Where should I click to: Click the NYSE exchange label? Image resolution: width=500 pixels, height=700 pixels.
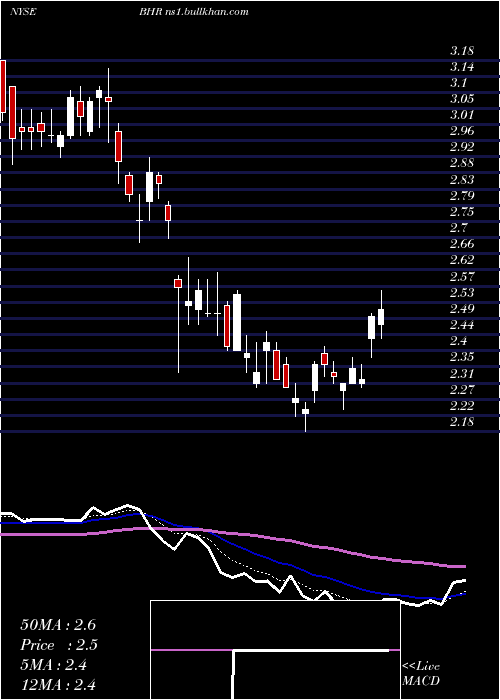pos(23,12)
